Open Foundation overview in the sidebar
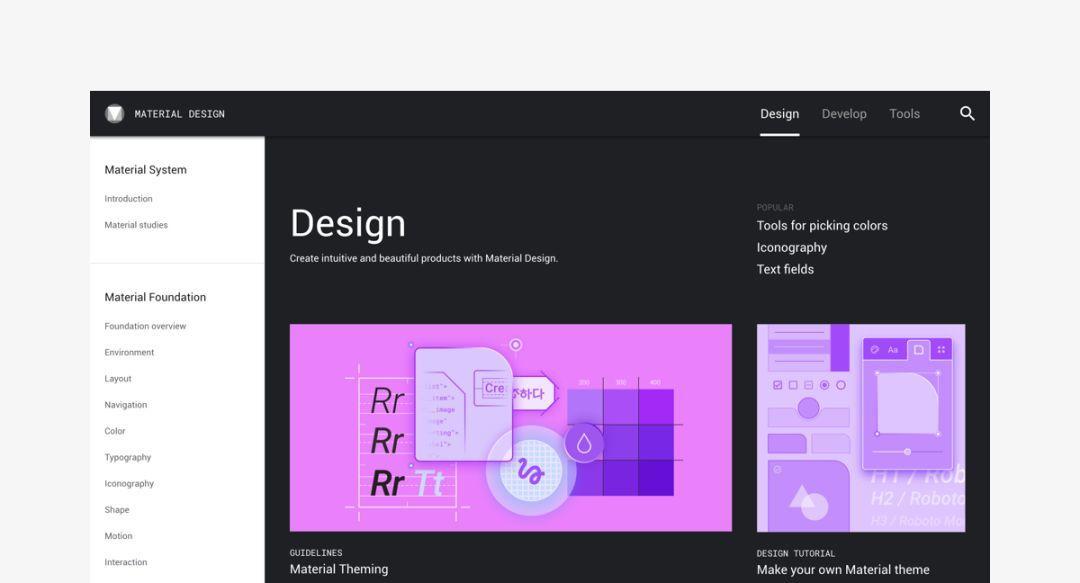 (145, 326)
